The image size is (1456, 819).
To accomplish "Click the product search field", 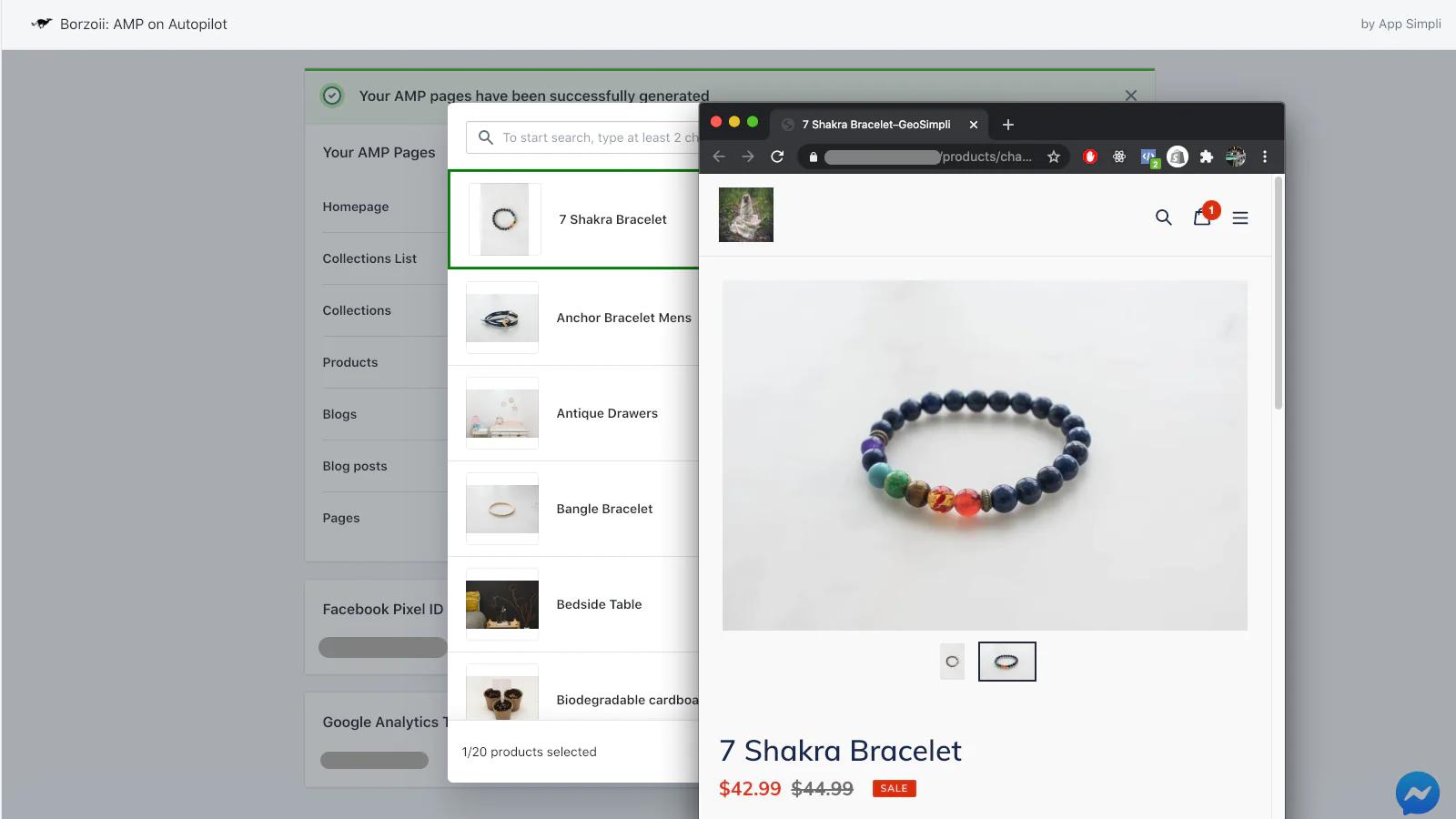I will click(583, 137).
